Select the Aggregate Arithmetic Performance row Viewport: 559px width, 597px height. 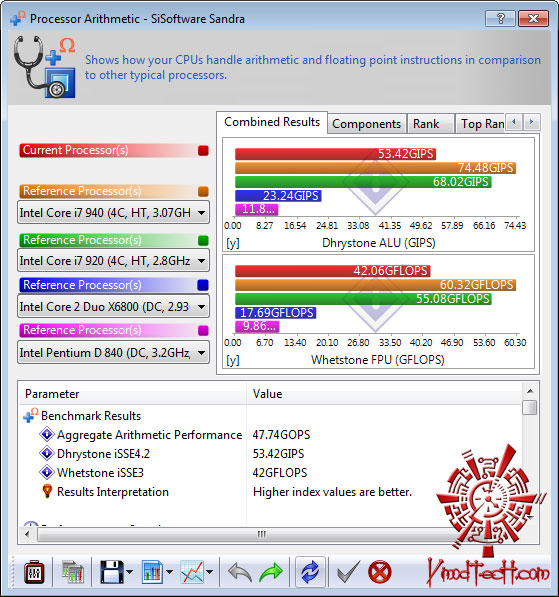[271, 434]
